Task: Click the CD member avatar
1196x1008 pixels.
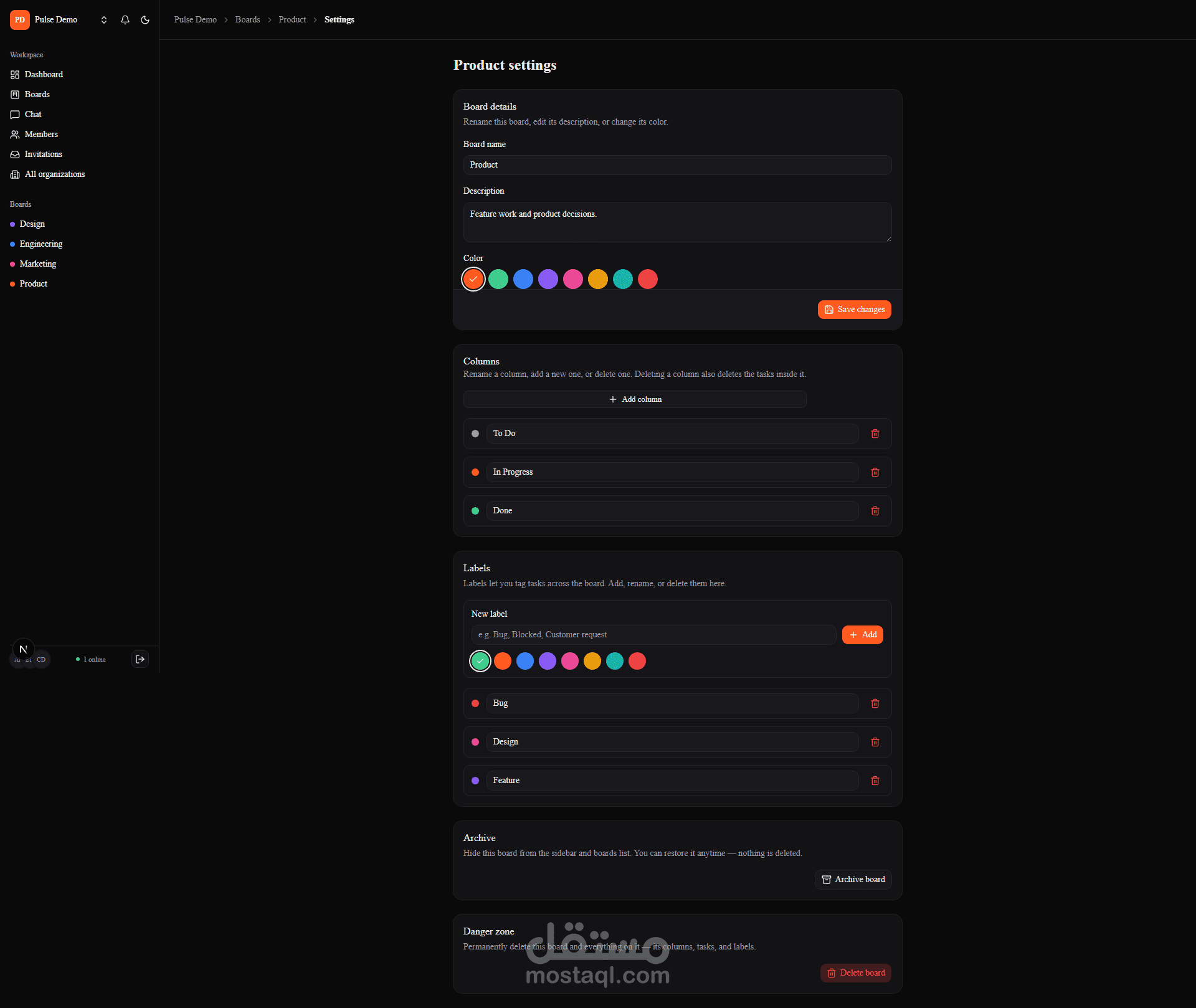Action: click(41, 660)
